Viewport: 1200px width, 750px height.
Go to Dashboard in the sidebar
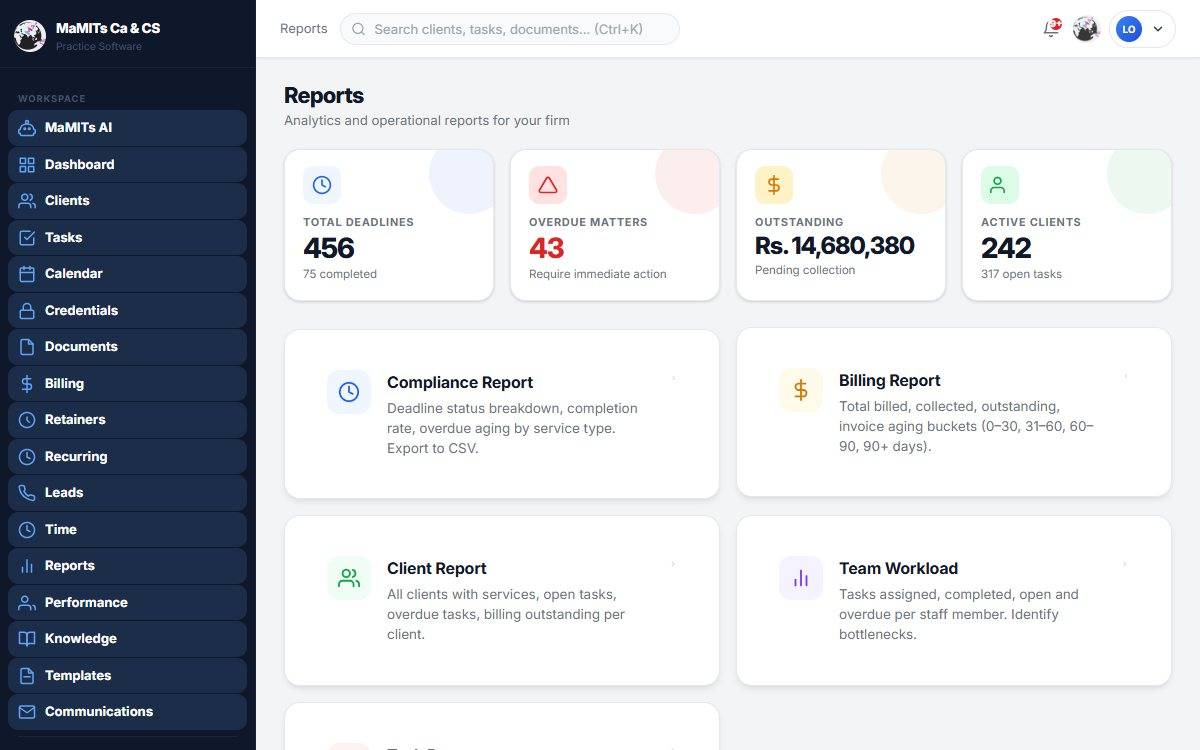point(127,164)
